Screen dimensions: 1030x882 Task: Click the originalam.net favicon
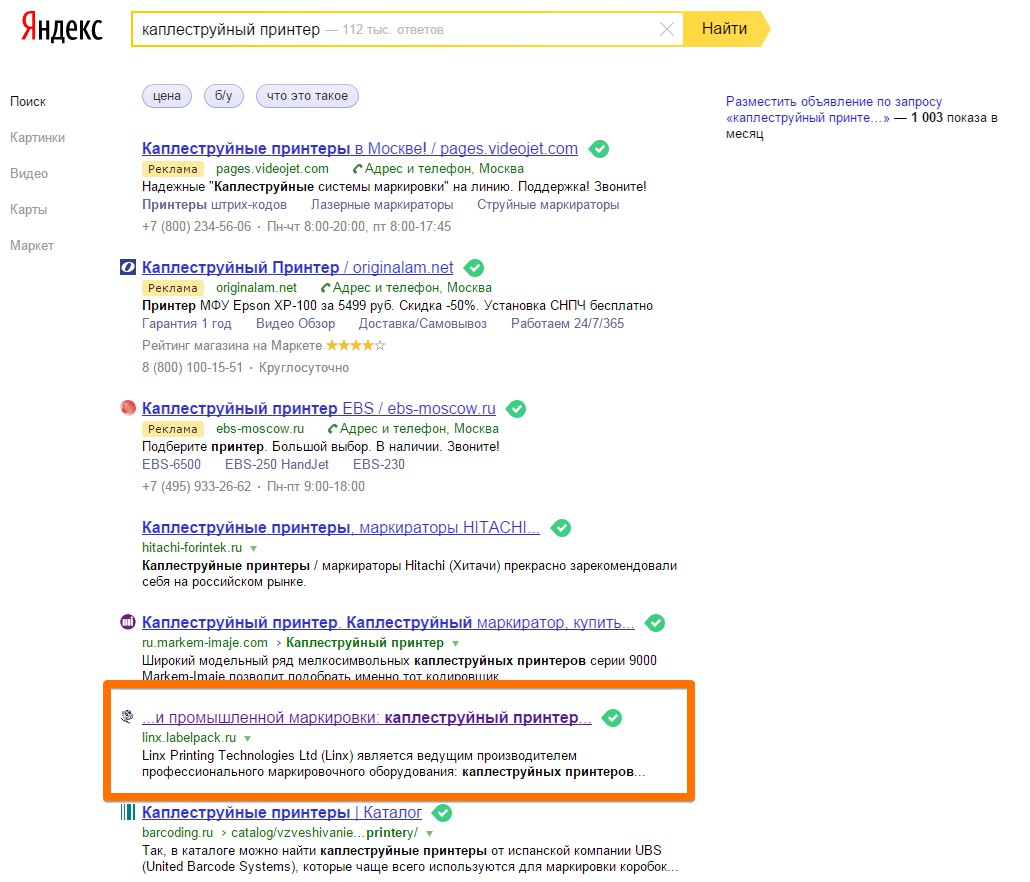pyautogui.click(x=127, y=267)
